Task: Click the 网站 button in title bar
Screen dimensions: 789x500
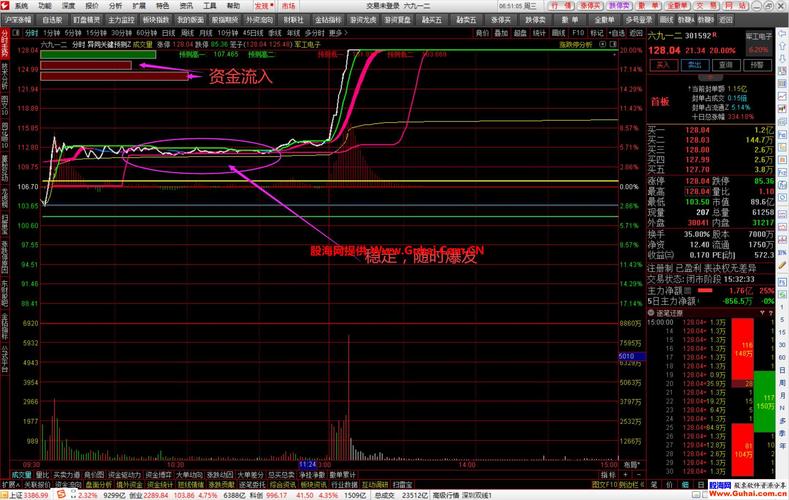Action: (736, 6)
